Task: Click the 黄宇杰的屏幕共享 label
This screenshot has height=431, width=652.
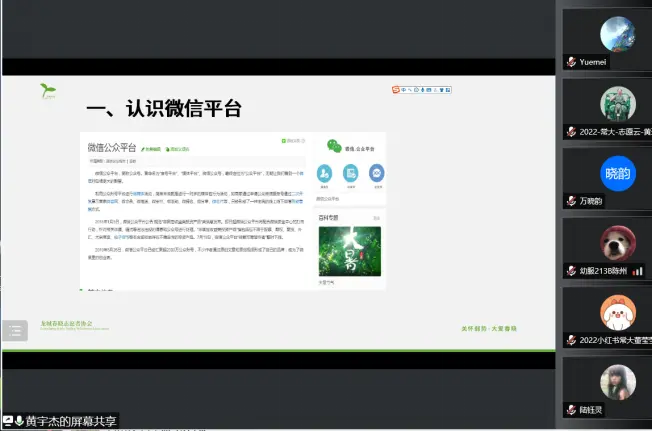Action: pos(71,421)
